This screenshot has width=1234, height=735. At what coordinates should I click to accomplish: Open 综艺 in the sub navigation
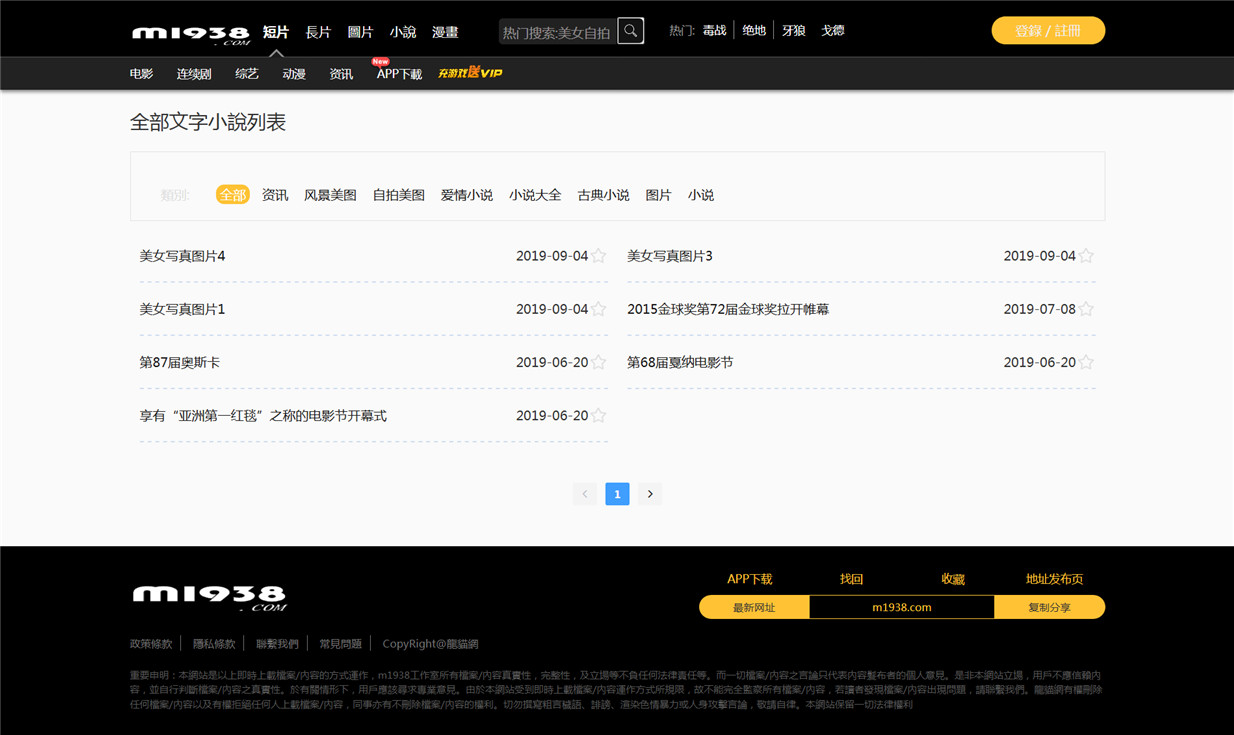tap(247, 74)
